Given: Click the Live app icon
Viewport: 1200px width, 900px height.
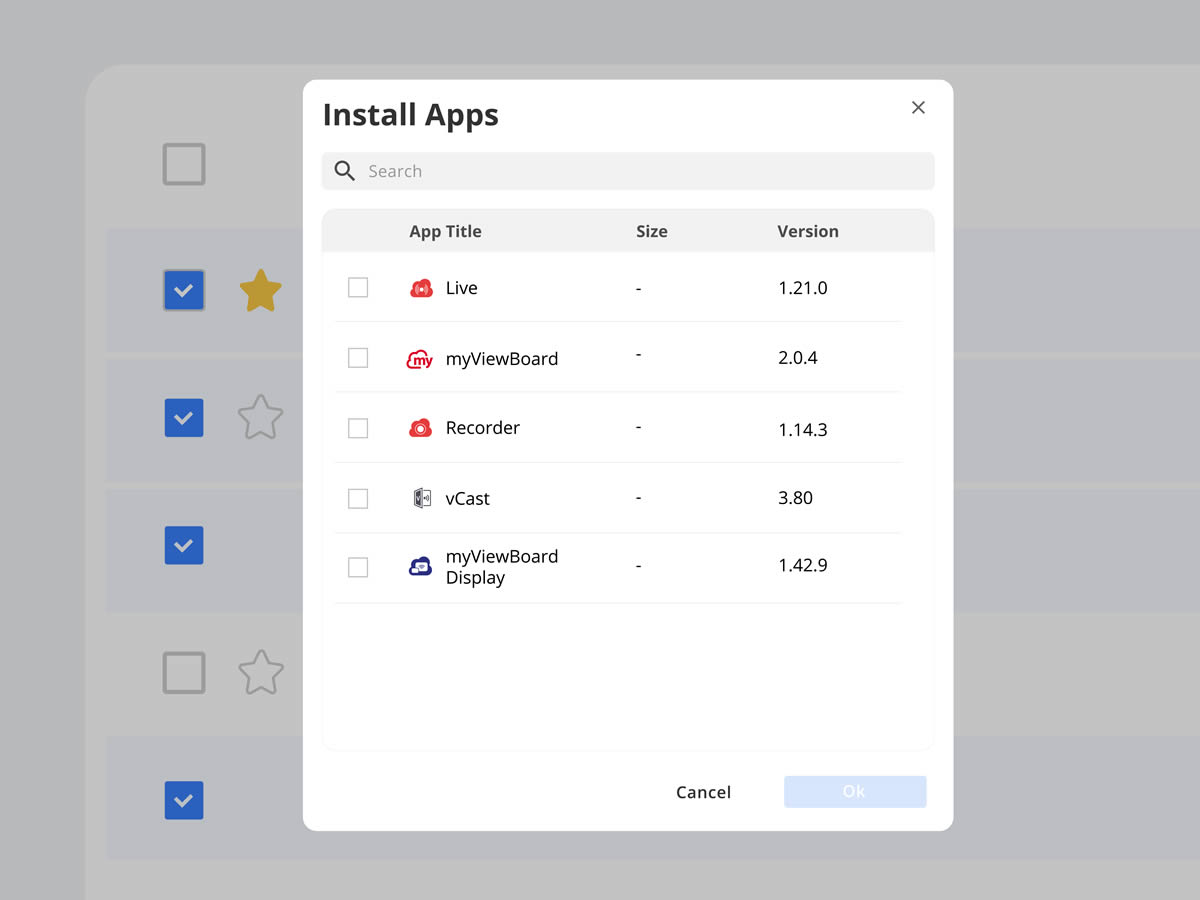Looking at the screenshot, I should tap(421, 288).
